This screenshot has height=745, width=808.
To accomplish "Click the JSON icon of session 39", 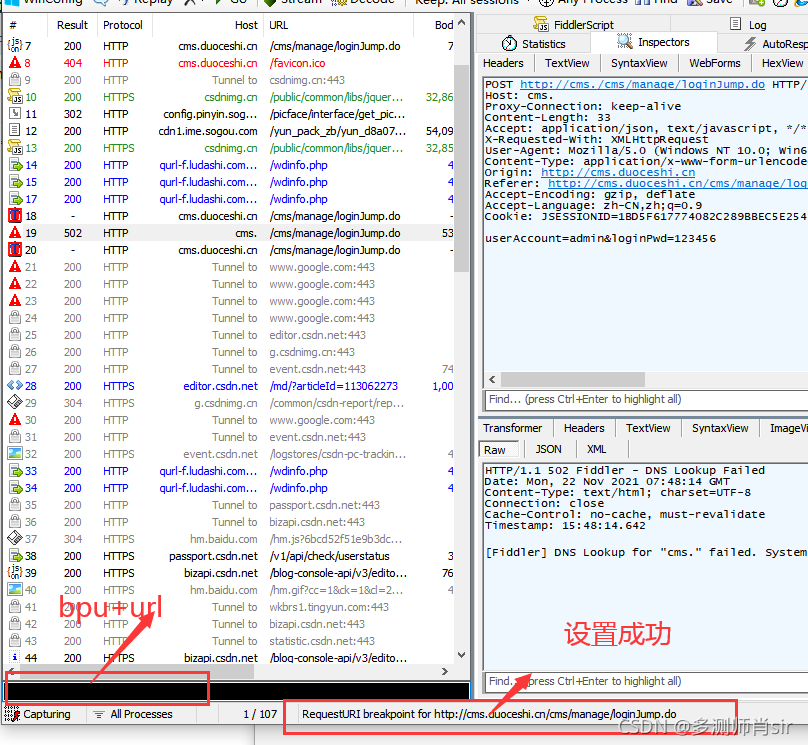I will coord(14,572).
